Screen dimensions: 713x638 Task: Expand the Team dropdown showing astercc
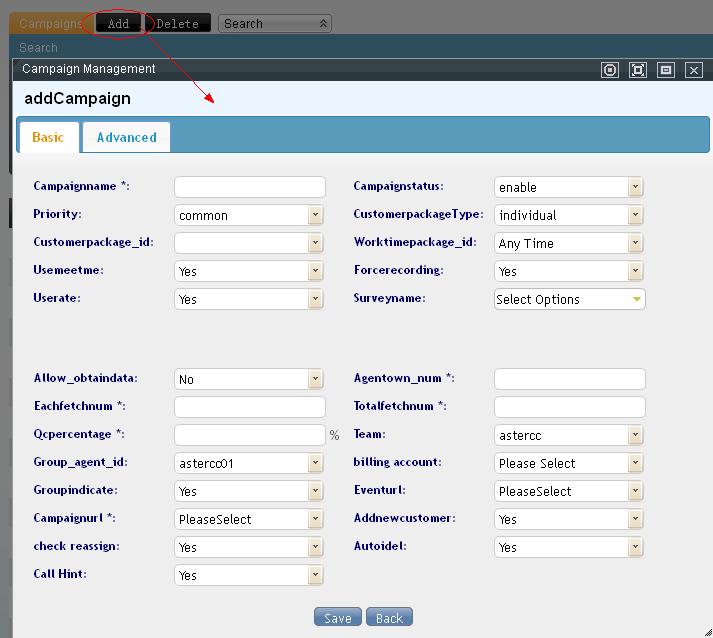(x=635, y=435)
